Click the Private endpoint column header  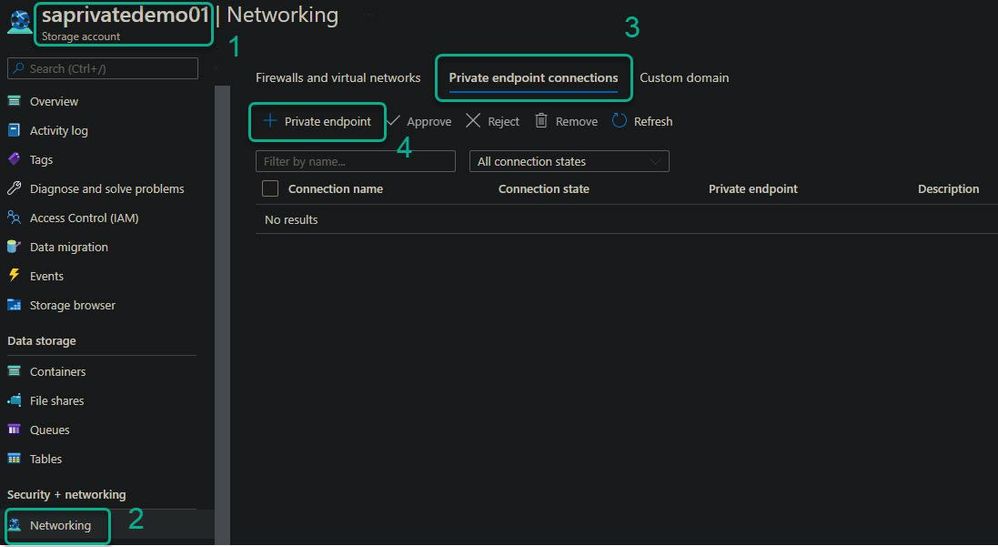(x=753, y=189)
